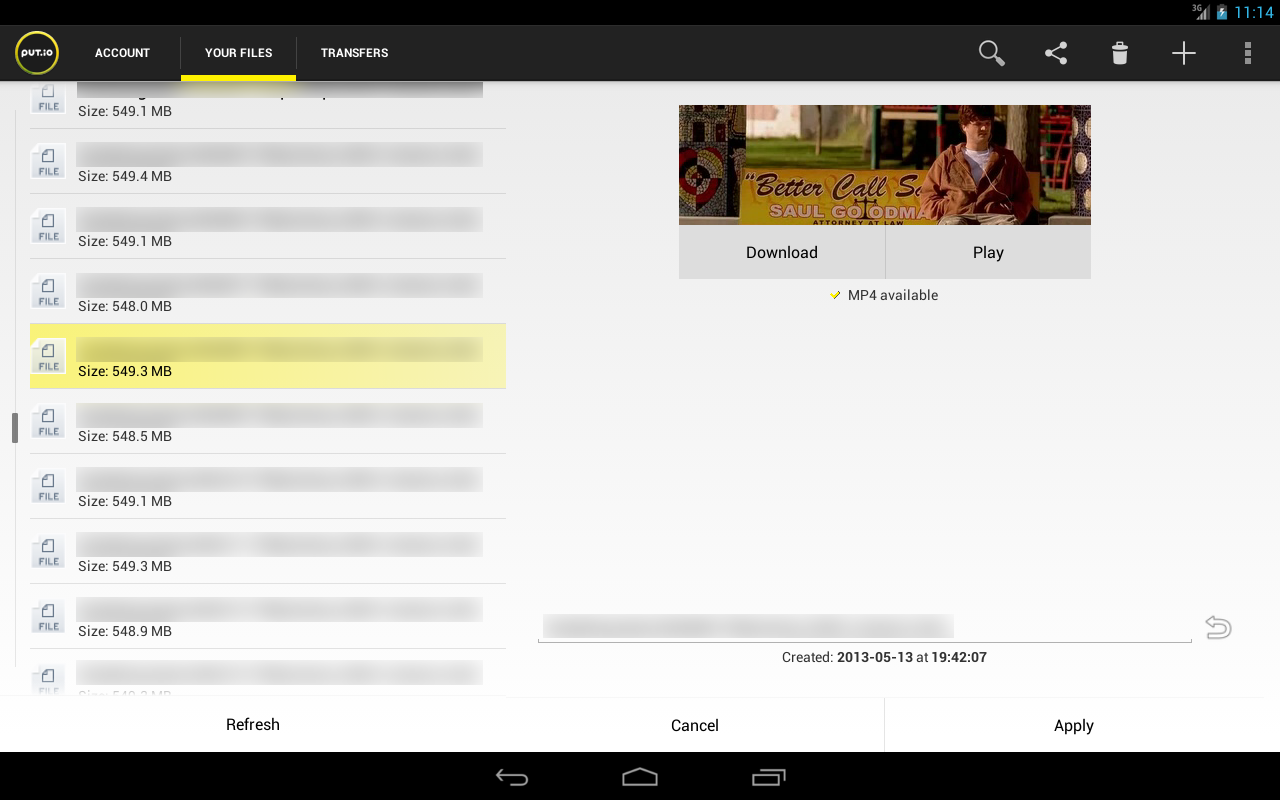The image size is (1280, 800).
Task: Click file icon of the 548.9 MB row
Action: pos(48,616)
